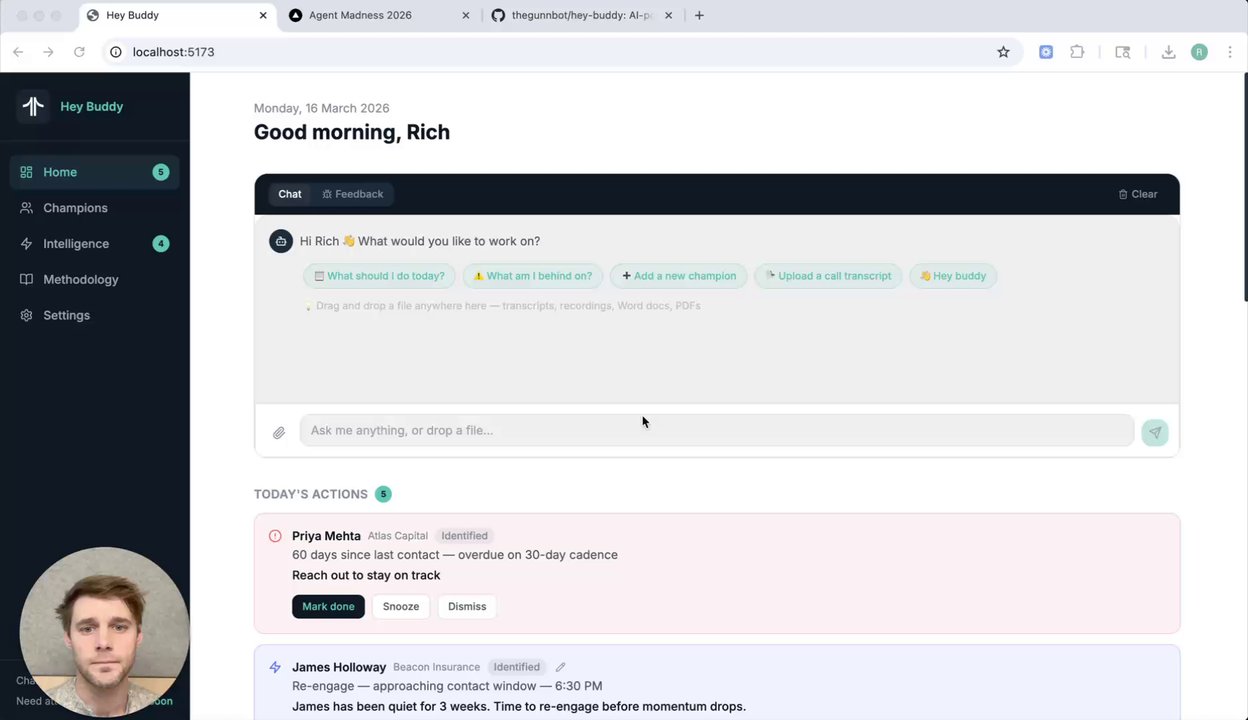Dismiss the Priya Mehta reminder
This screenshot has height=720, width=1248.
coord(467,606)
